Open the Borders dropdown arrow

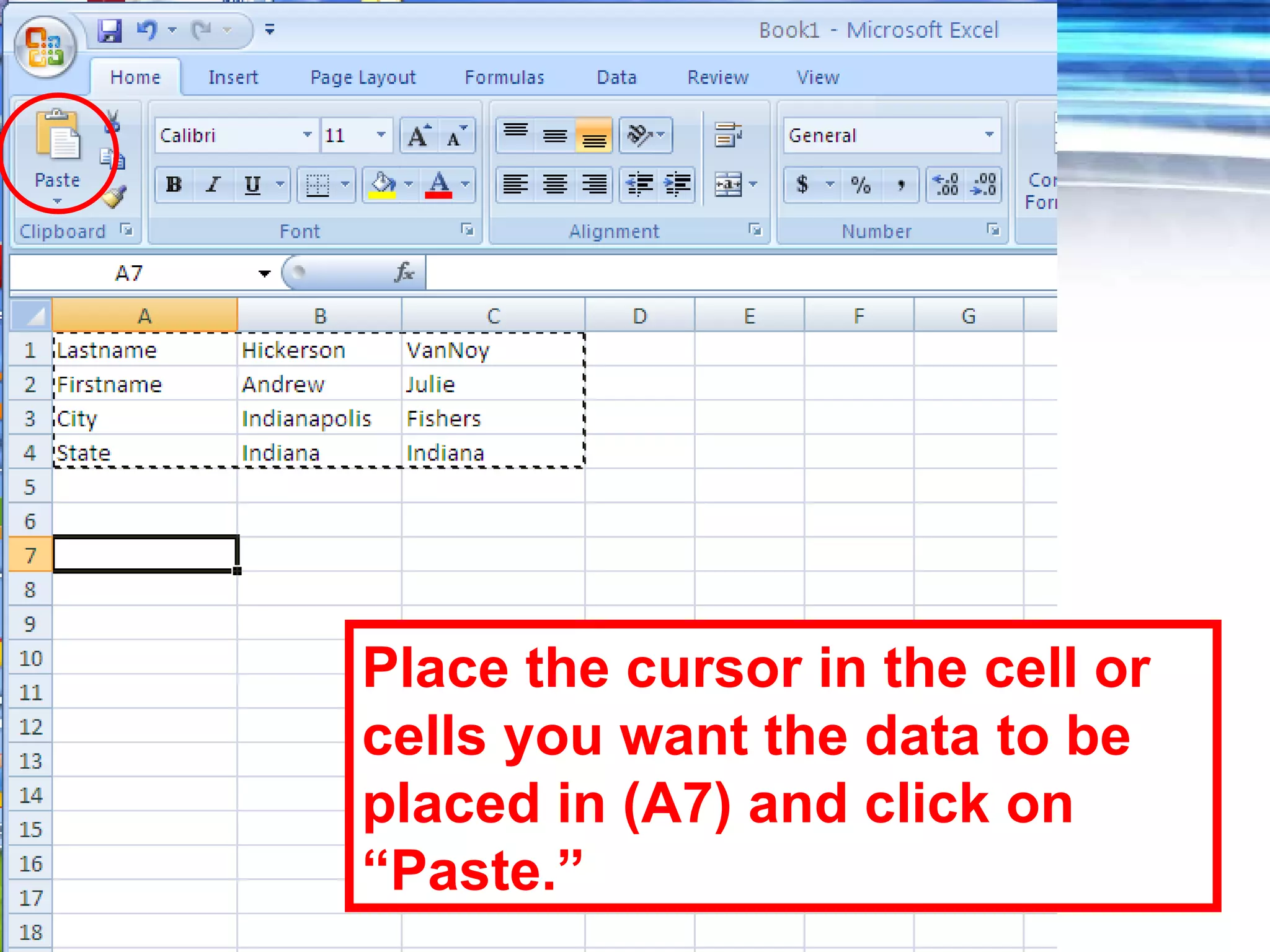pyautogui.click(x=345, y=184)
